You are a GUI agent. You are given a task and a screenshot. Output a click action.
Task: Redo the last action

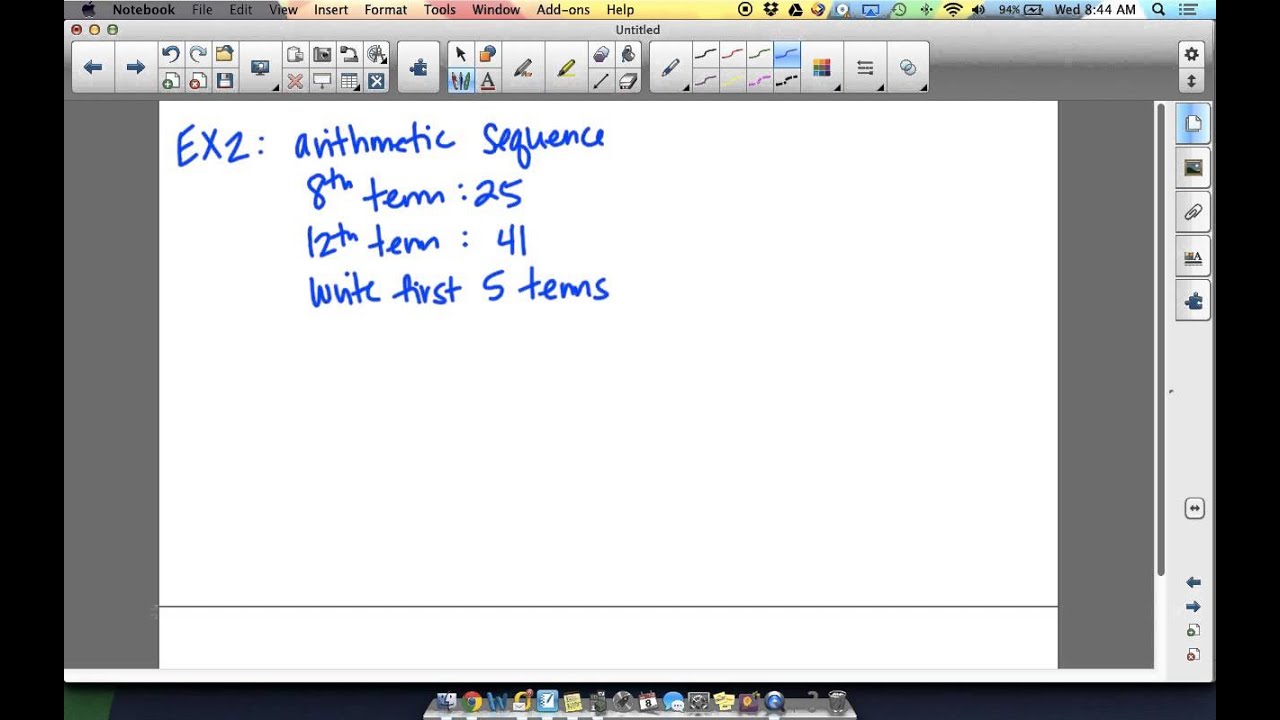[x=198, y=54]
